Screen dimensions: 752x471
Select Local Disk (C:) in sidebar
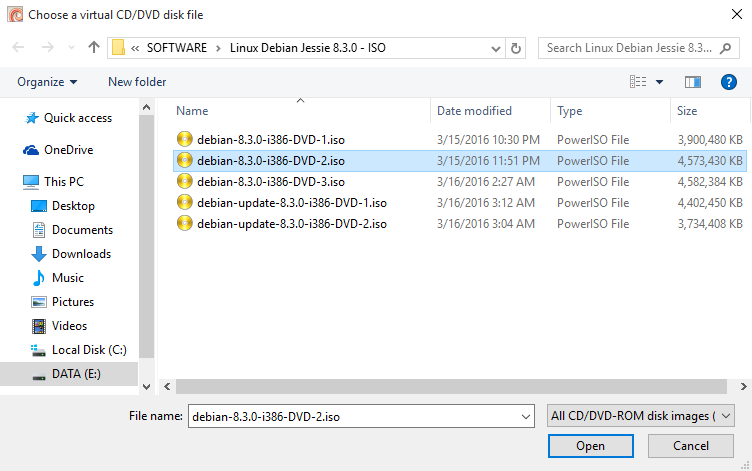point(79,350)
